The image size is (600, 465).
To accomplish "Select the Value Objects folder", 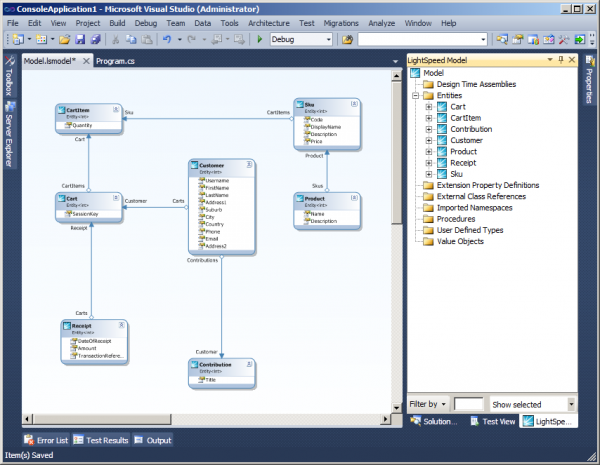I will pyautogui.click(x=460, y=241).
